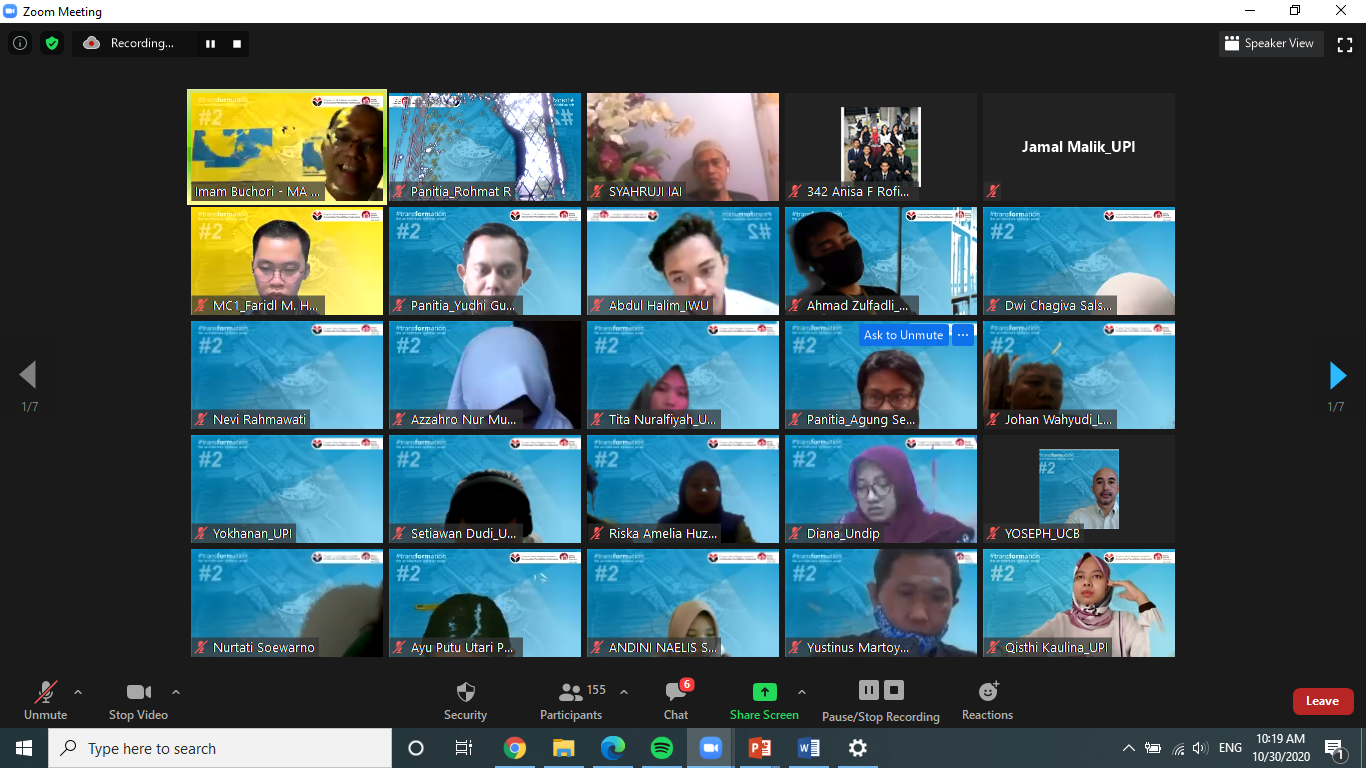This screenshot has width=1366, height=768.
Task: Stop Video camera button
Action: click(x=138, y=700)
